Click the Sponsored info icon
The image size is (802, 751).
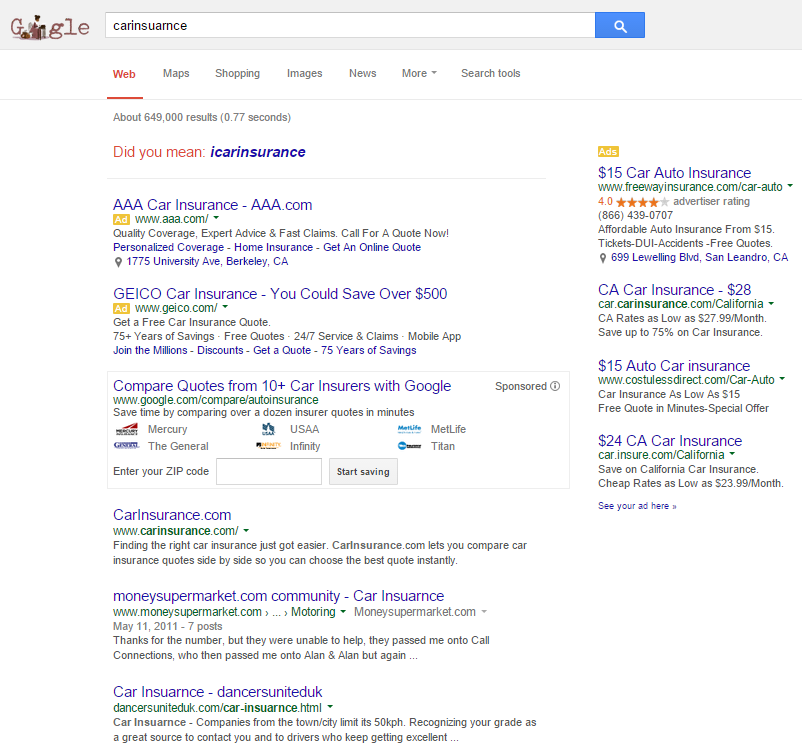555,386
